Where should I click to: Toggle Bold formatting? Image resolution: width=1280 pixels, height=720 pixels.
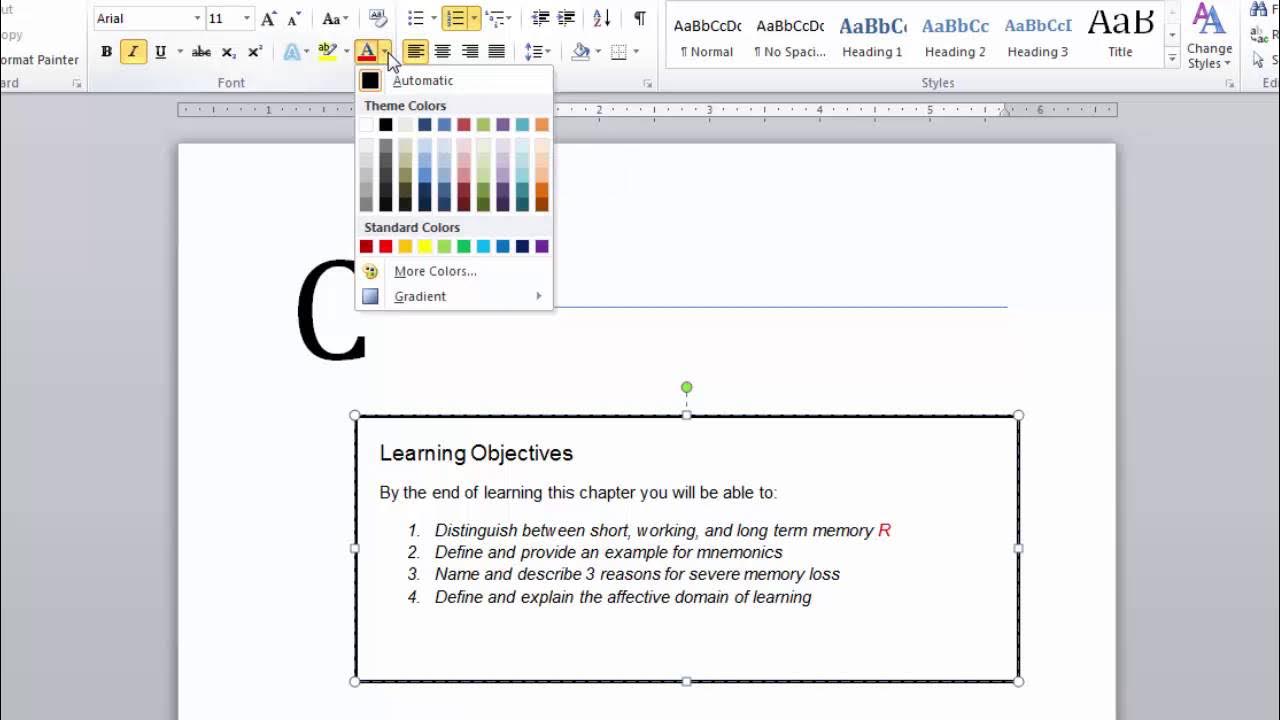(x=106, y=52)
